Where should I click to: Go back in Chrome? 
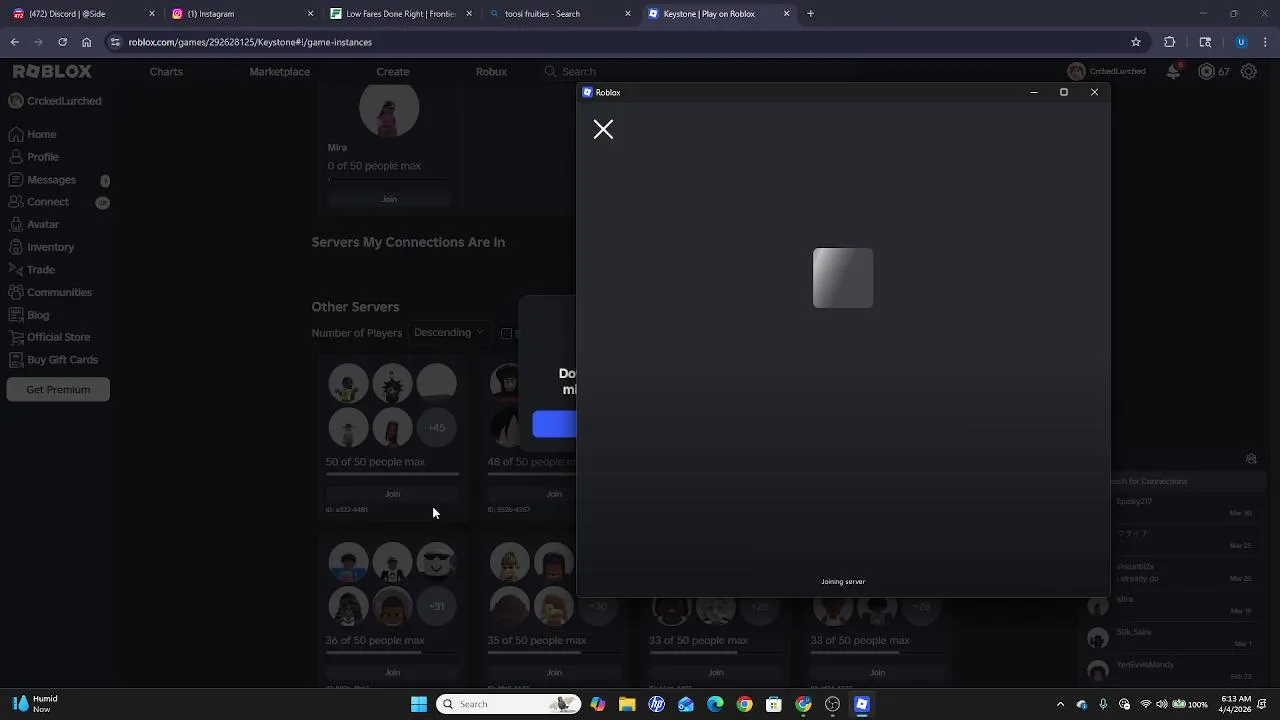[15, 42]
